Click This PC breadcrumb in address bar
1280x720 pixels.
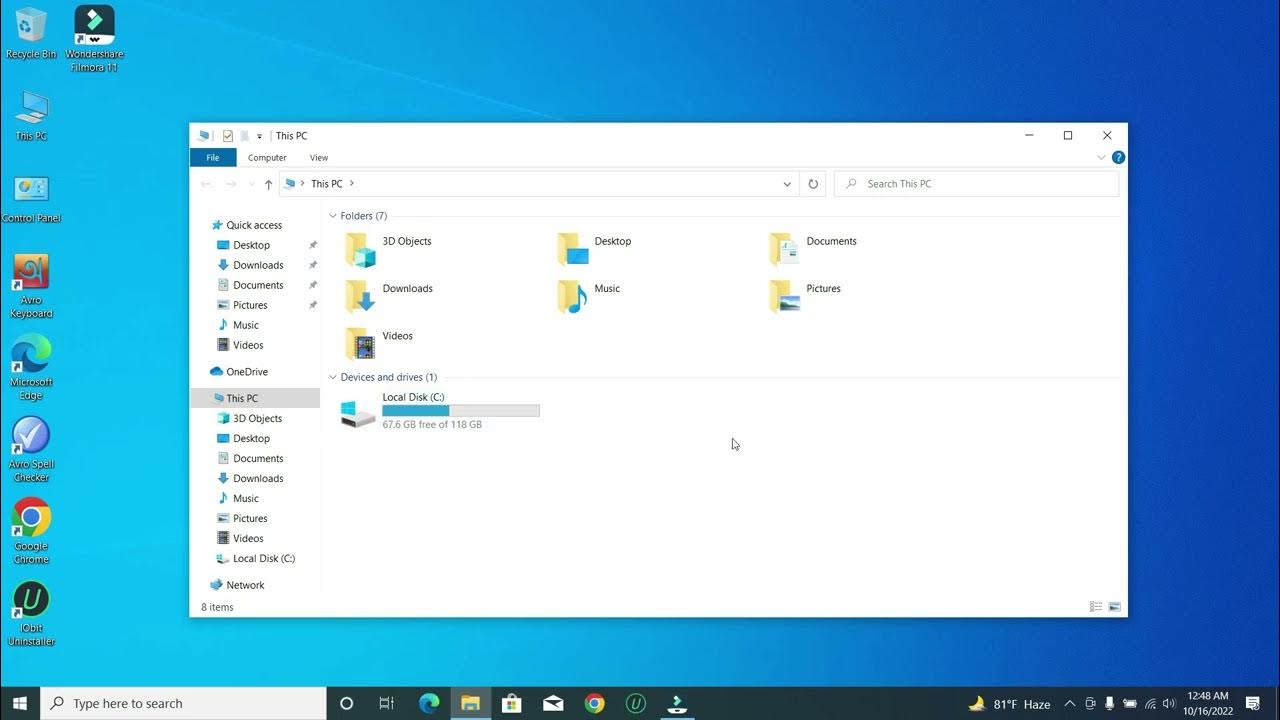(x=326, y=184)
